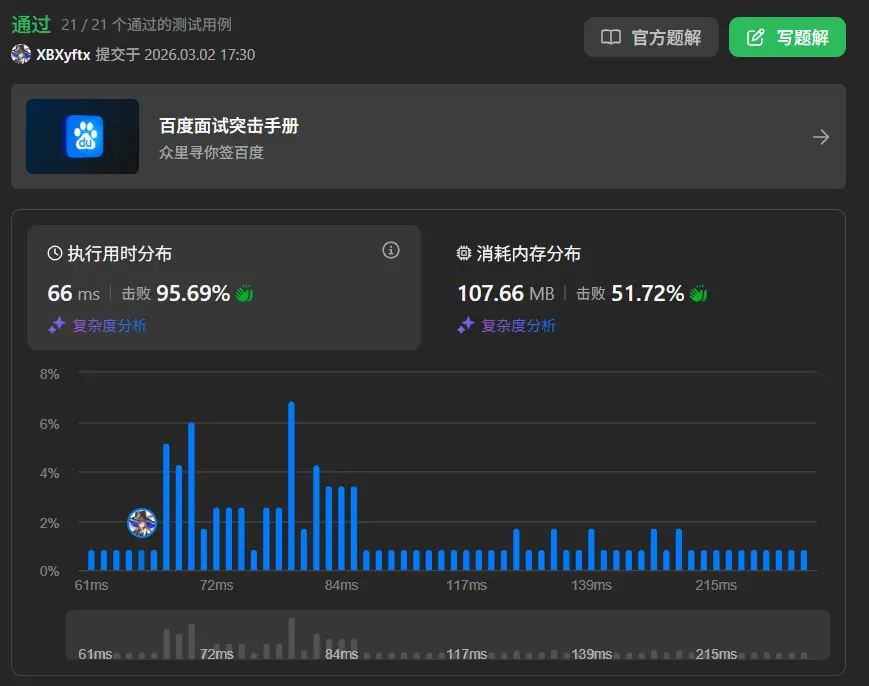This screenshot has height=686, width=869.
Task: Click the clapping hands icon beside 95.69%
Action: point(245,294)
